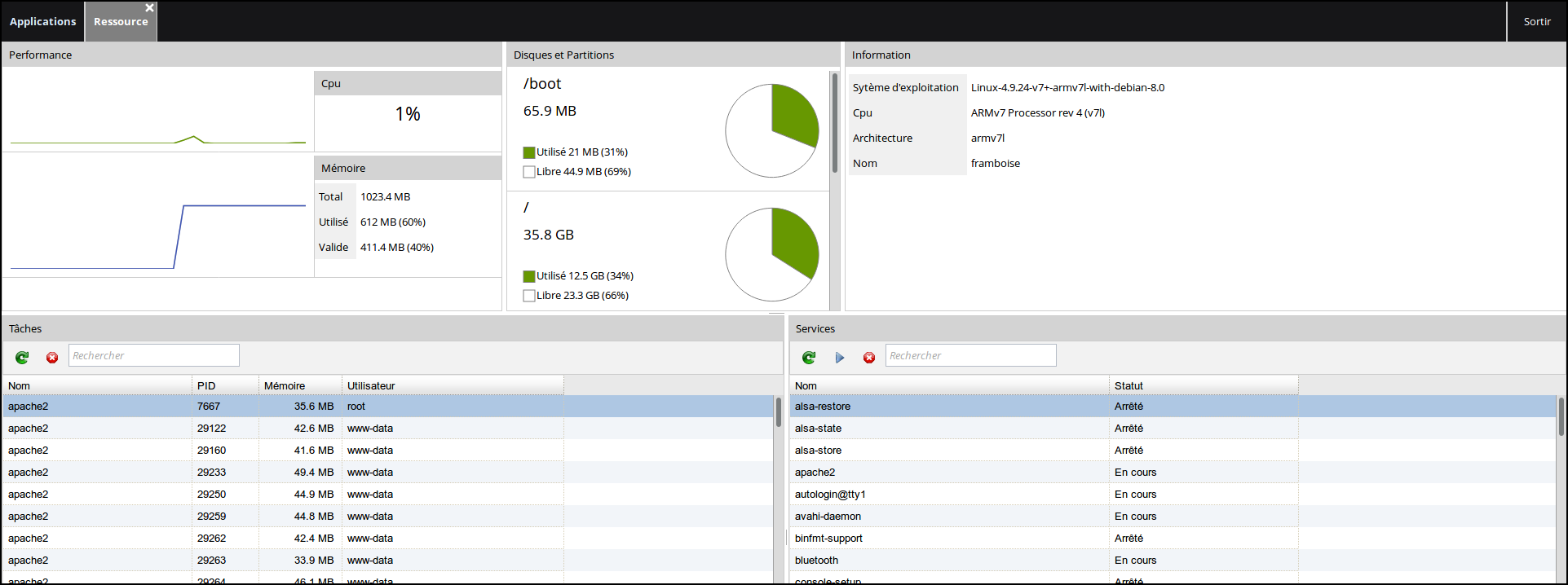
Task: Start selected service with blue play icon
Action: 839,357
